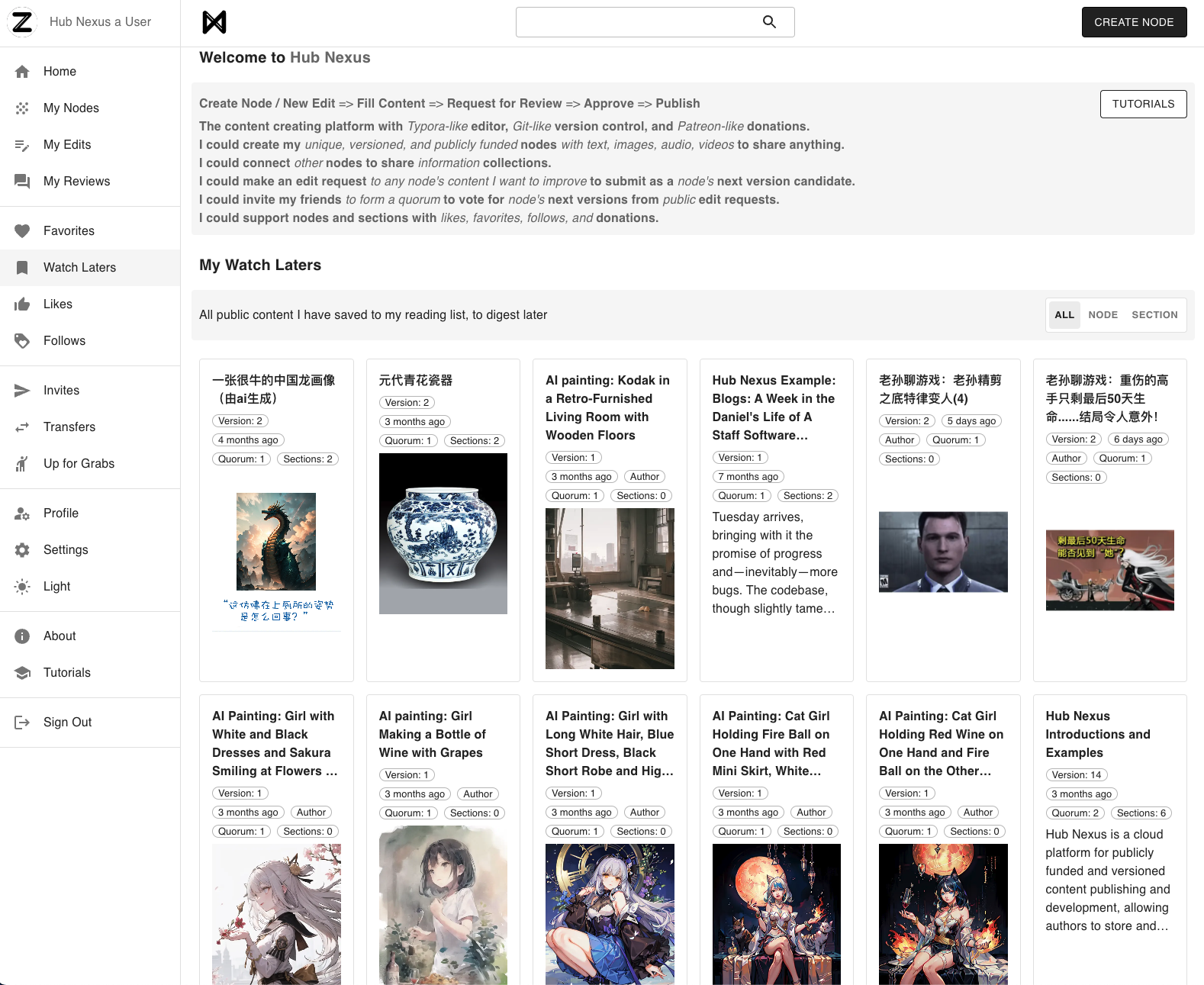The width and height of the screenshot is (1204, 985).
Task: Click 'Version: 14' chip on Introductions card
Action: (1077, 775)
